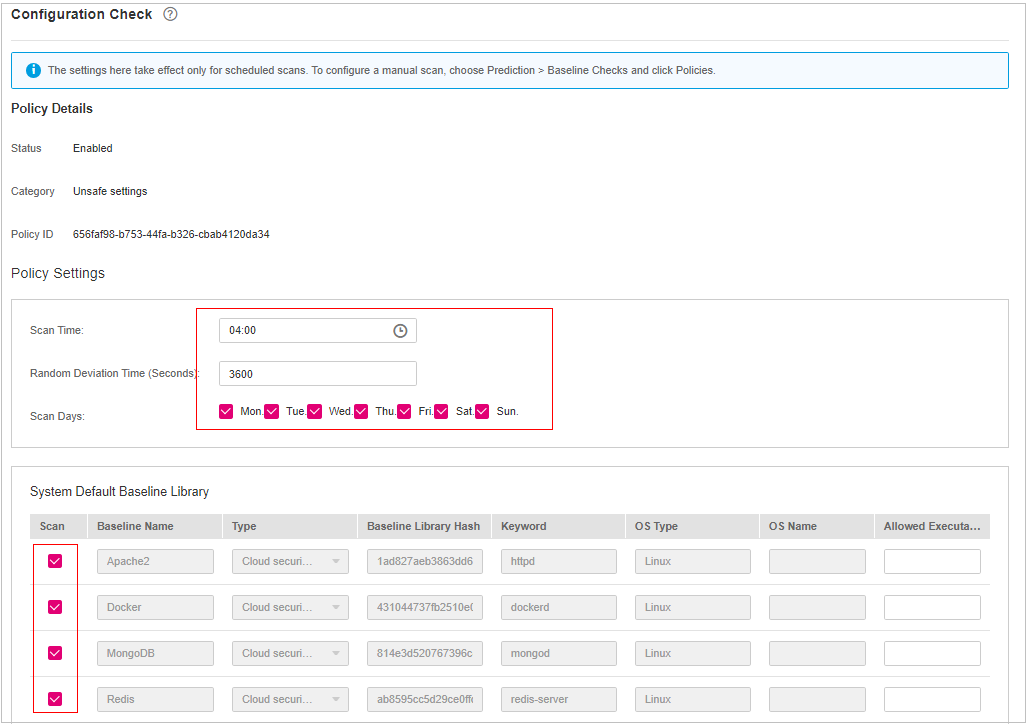Click the Policy Details heading
This screenshot has width=1028, height=724.
(x=52, y=109)
